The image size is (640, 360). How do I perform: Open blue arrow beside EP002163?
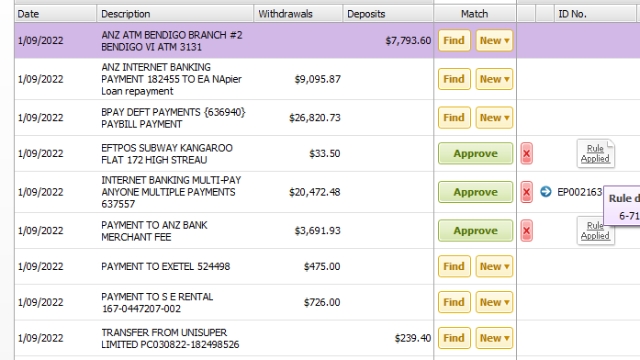tap(546, 191)
